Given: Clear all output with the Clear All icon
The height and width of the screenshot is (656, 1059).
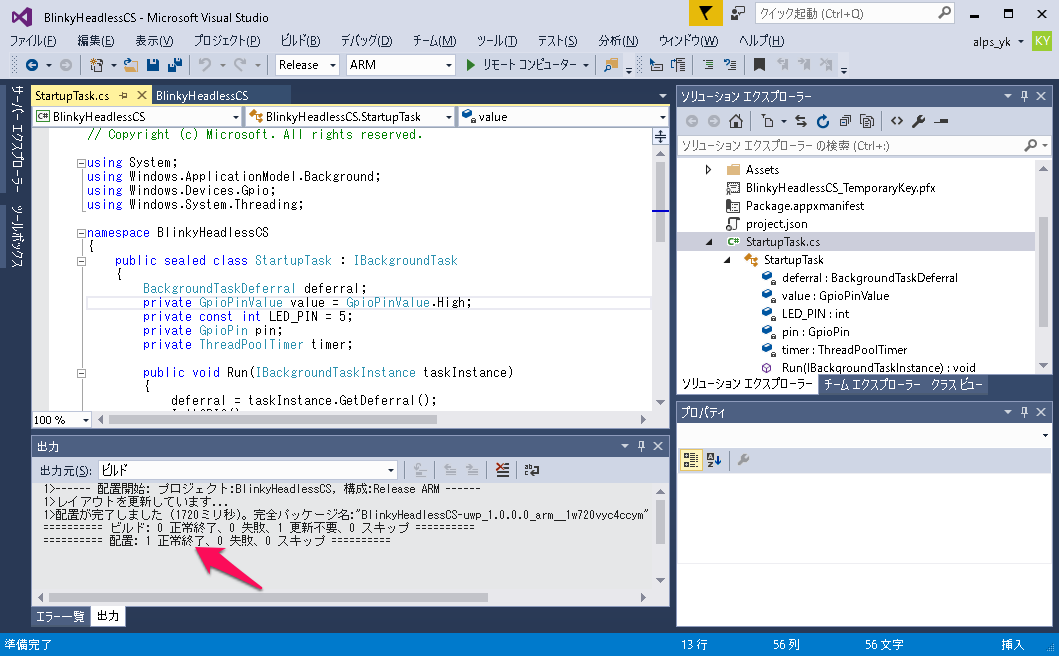Looking at the screenshot, I should pos(502,470).
